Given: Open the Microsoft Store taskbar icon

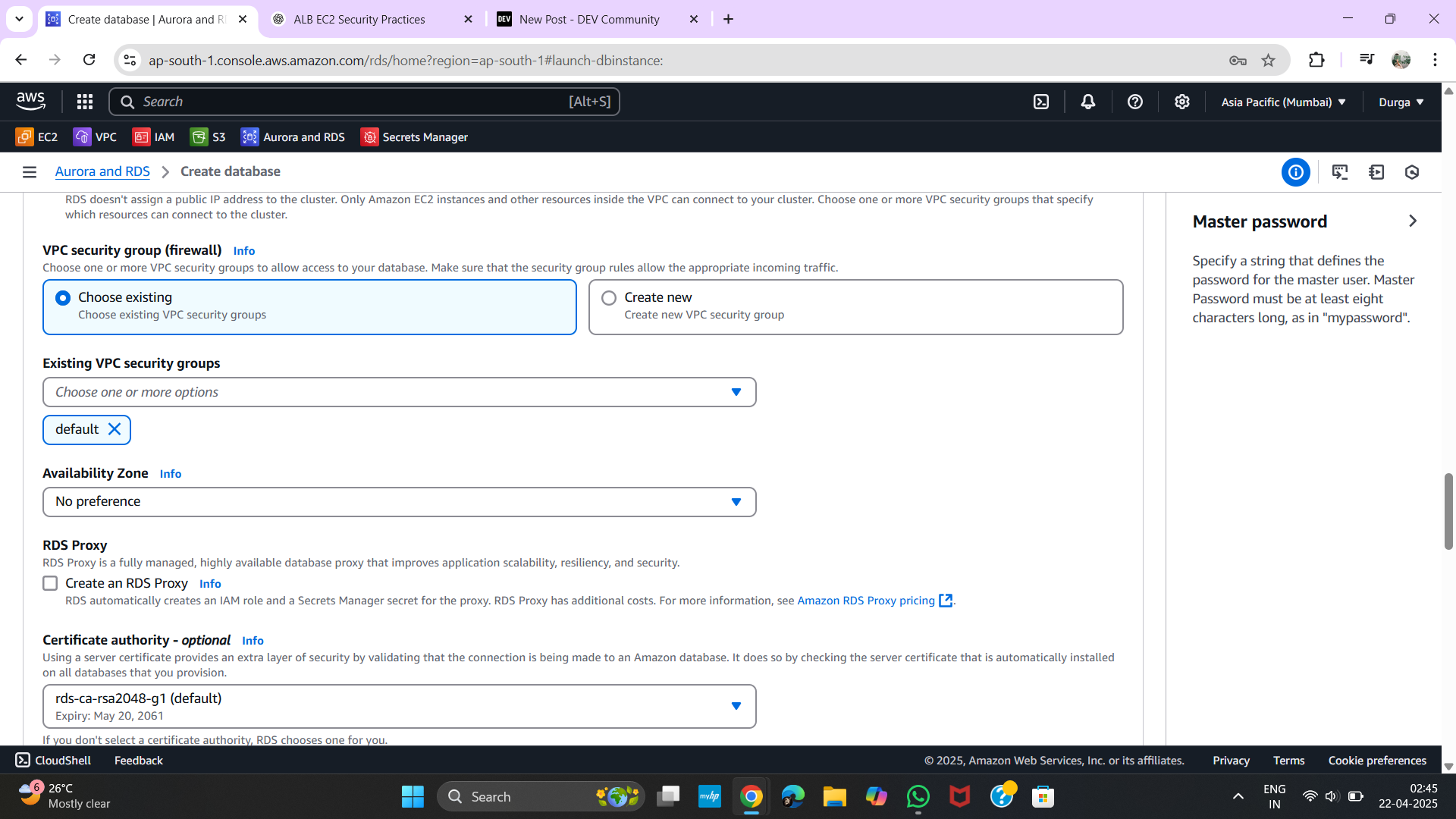Looking at the screenshot, I should point(1043,796).
